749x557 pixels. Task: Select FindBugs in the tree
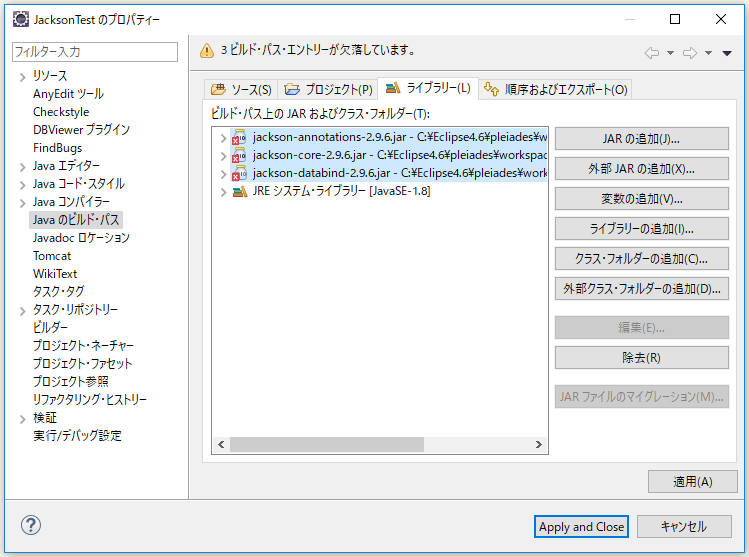[57, 148]
